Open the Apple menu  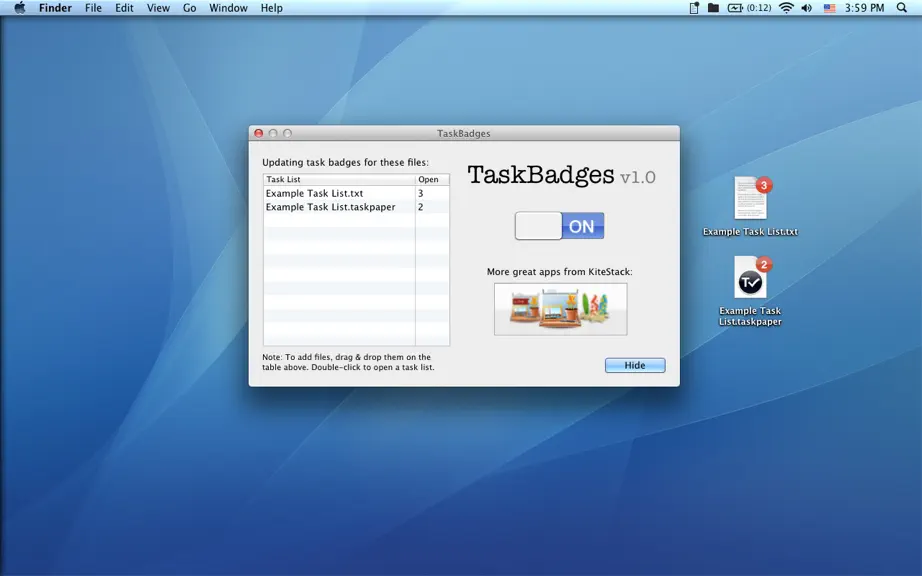(19, 8)
